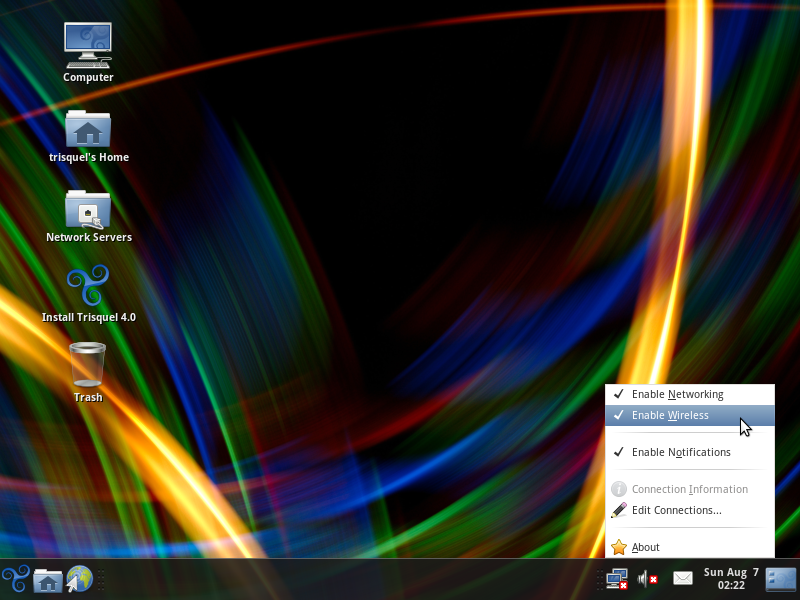This screenshot has height=600, width=800.
Task: Select trisquel's Home folder icon
Action: [88, 129]
